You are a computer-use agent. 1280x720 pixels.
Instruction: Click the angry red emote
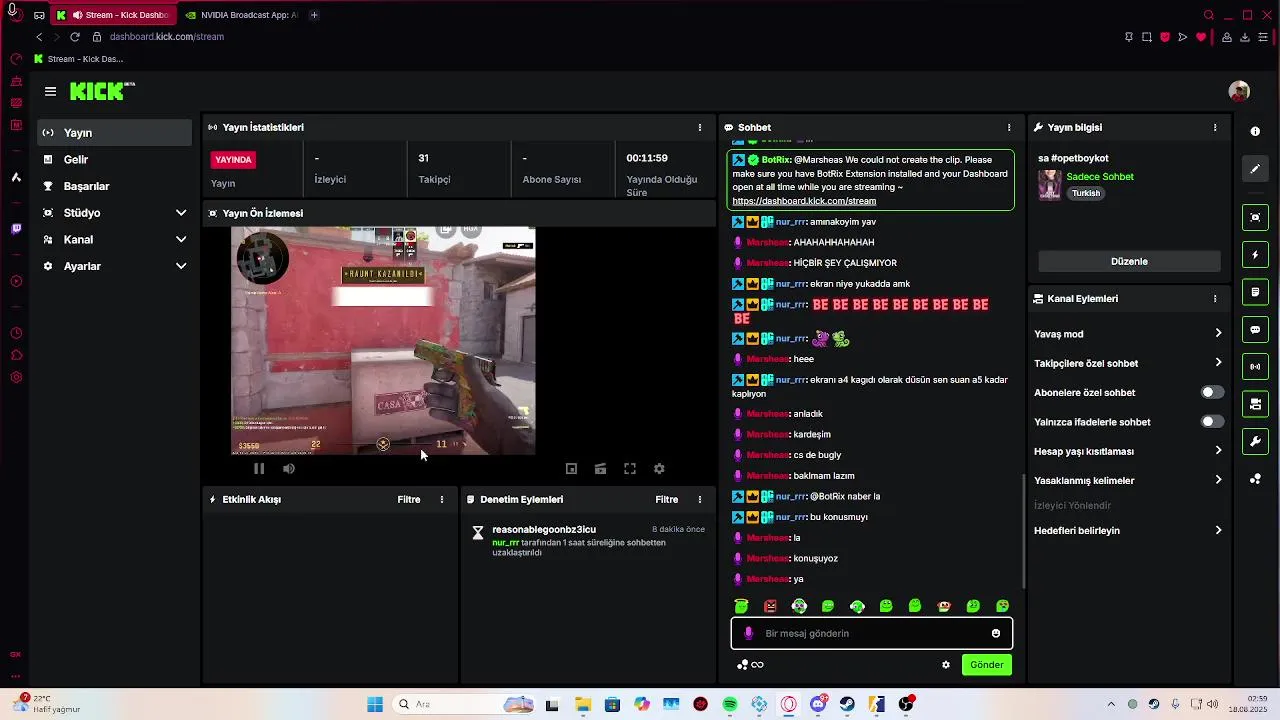coord(770,606)
